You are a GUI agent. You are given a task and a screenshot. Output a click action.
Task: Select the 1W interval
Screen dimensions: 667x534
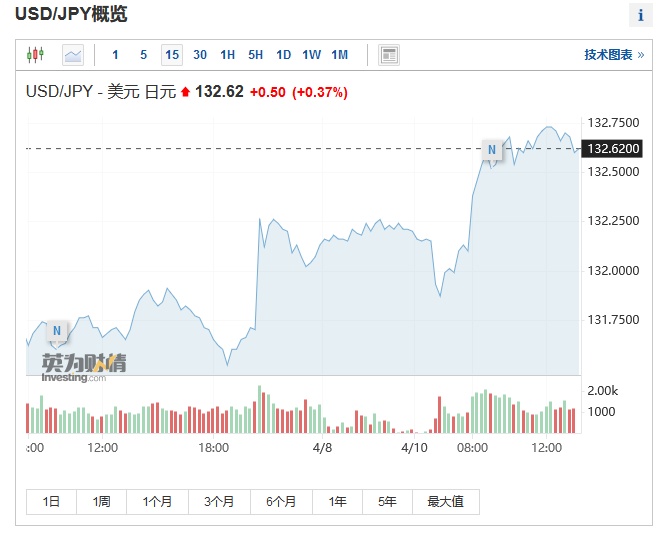pos(311,54)
